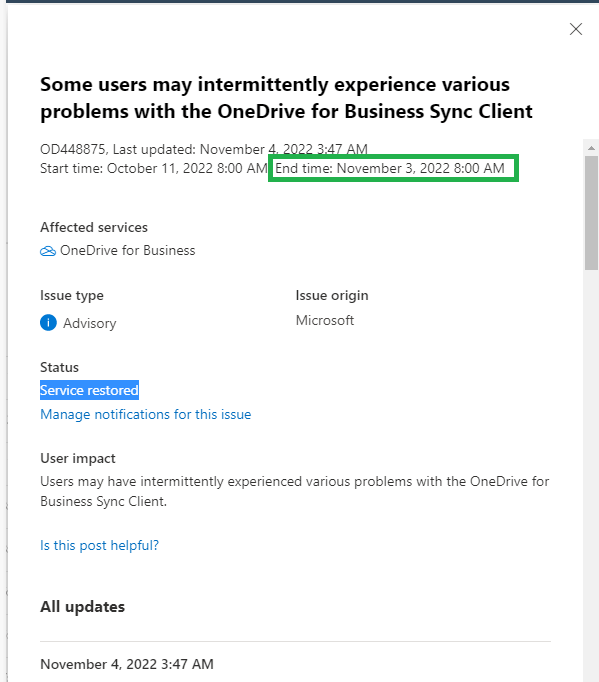
Task: Click the Start time October 11, 2022 text
Action: [154, 168]
